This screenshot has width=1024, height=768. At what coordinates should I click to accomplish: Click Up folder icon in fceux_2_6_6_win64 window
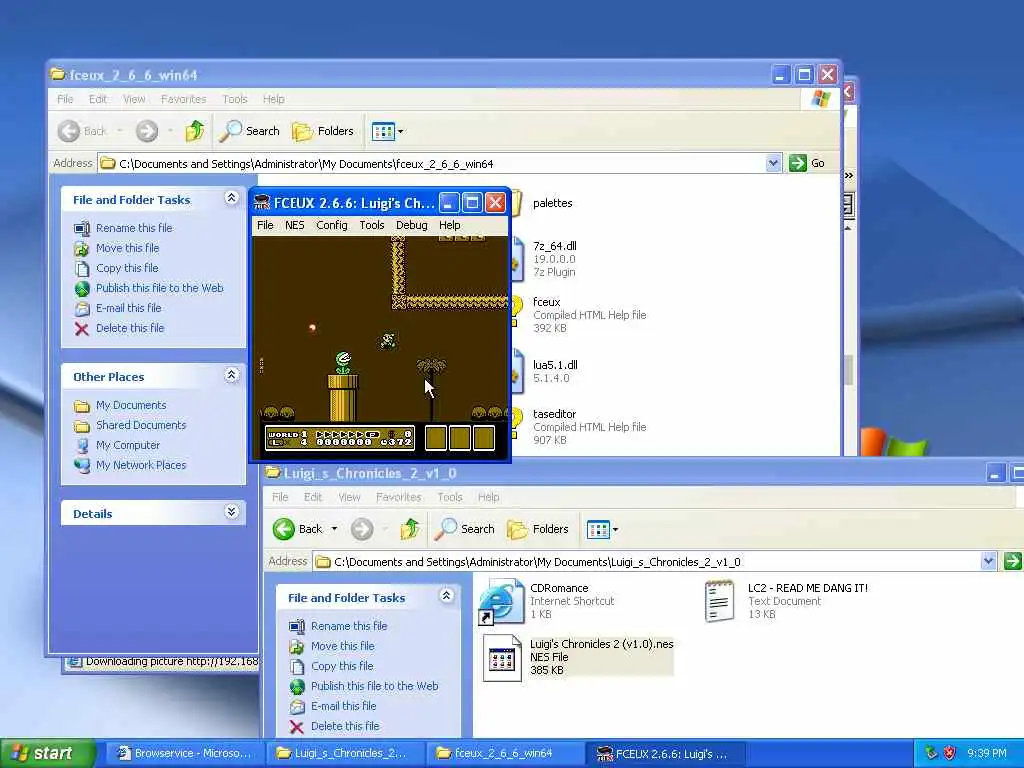pyautogui.click(x=195, y=131)
